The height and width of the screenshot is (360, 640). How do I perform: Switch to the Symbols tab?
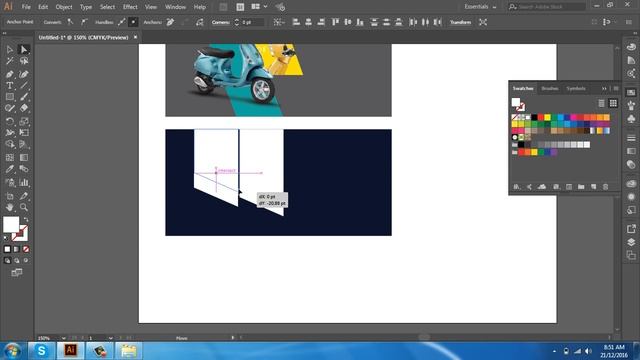(x=576, y=89)
